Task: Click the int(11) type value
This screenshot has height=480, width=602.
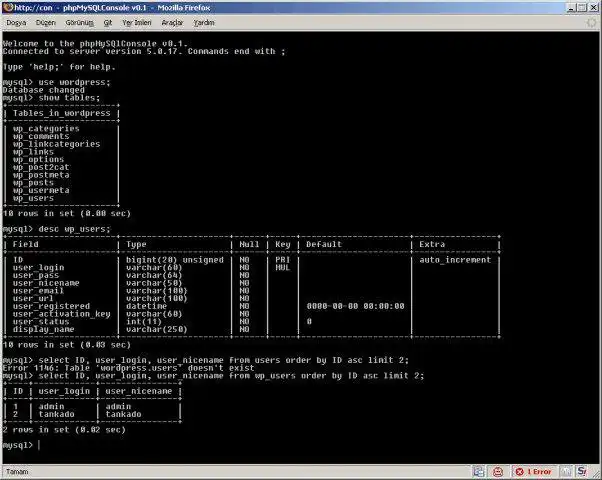Action: click(x=144, y=321)
